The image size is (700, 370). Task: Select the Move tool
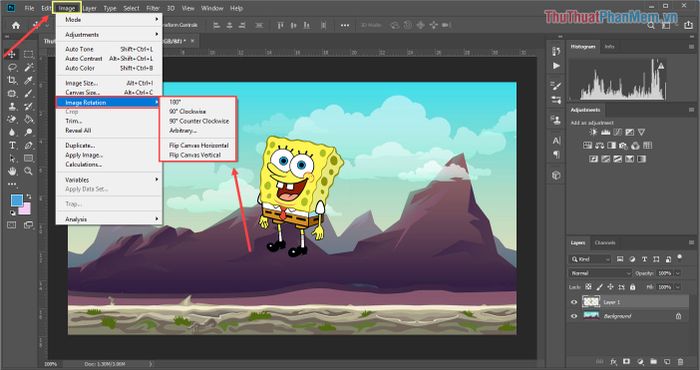(x=12, y=54)
